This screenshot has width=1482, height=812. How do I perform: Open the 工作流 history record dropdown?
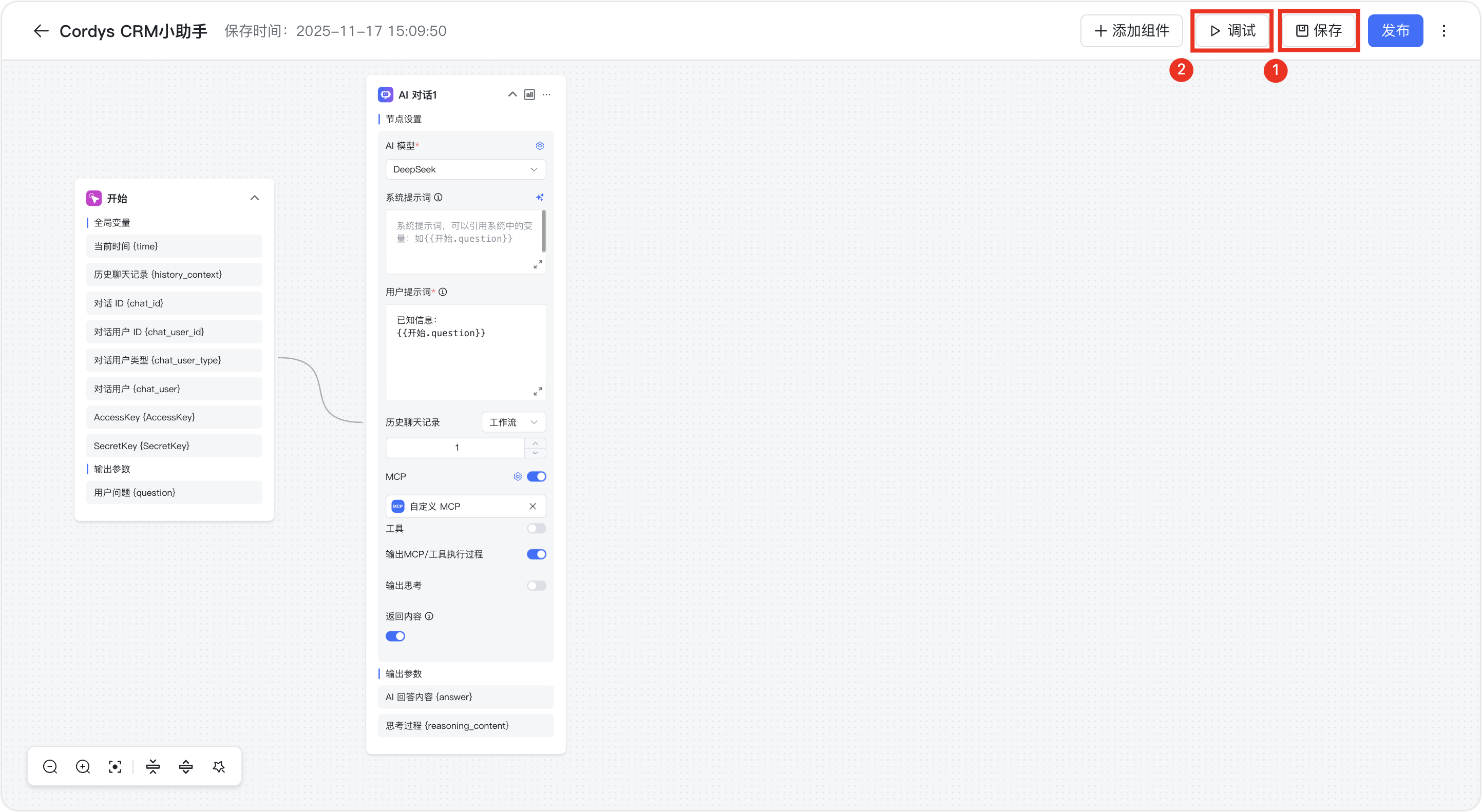tap(513, 422)
